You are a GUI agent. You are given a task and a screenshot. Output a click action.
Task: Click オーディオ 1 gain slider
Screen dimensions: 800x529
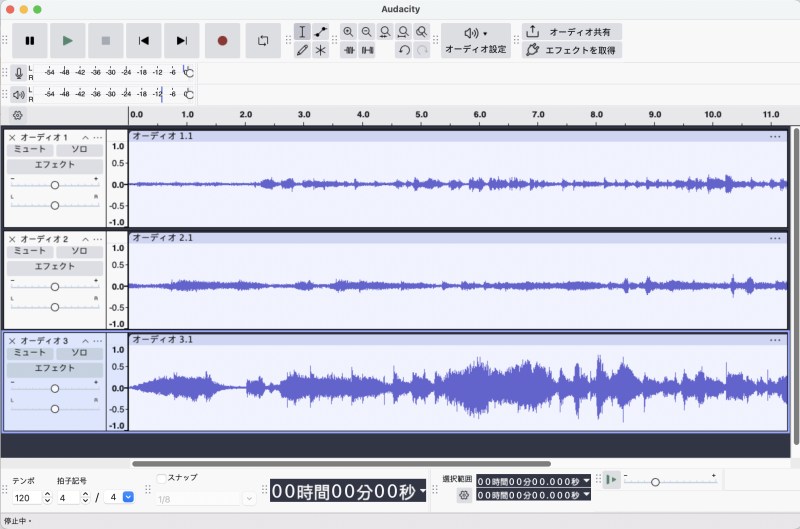pyautogui.click(x=55, y=185)
